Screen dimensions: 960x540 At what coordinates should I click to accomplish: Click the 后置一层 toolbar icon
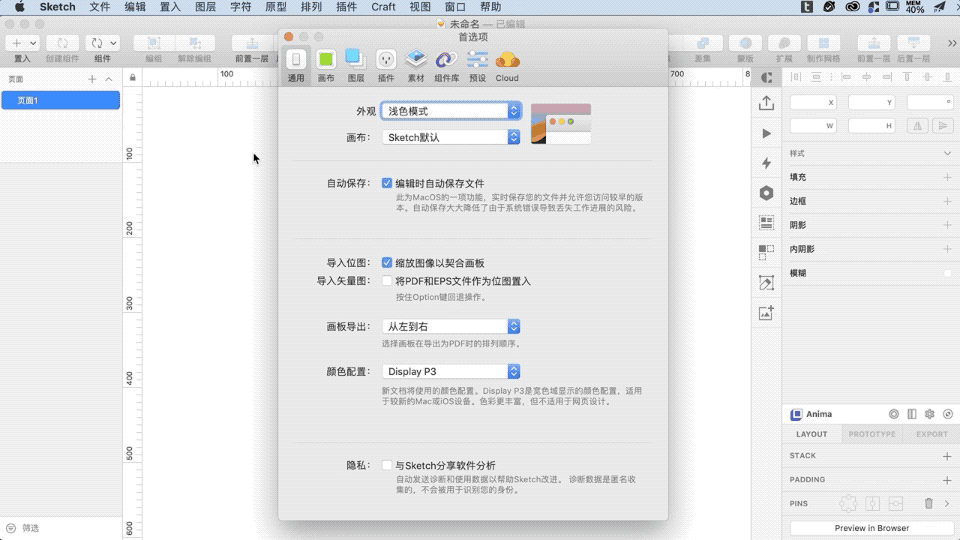coord(913,43)
